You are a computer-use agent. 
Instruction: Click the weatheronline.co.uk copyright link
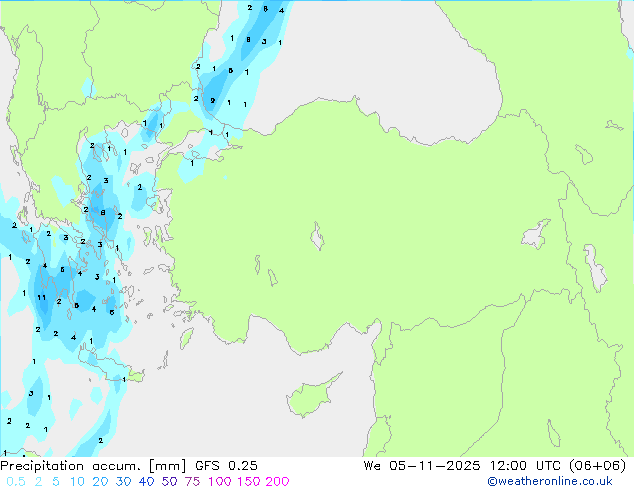[549, 481]
